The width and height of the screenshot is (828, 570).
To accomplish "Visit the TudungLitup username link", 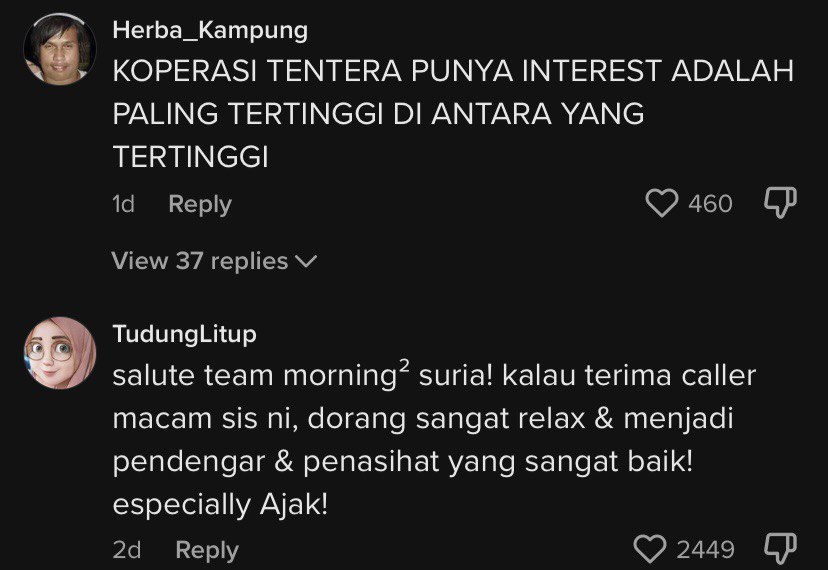I will [184, 333].
